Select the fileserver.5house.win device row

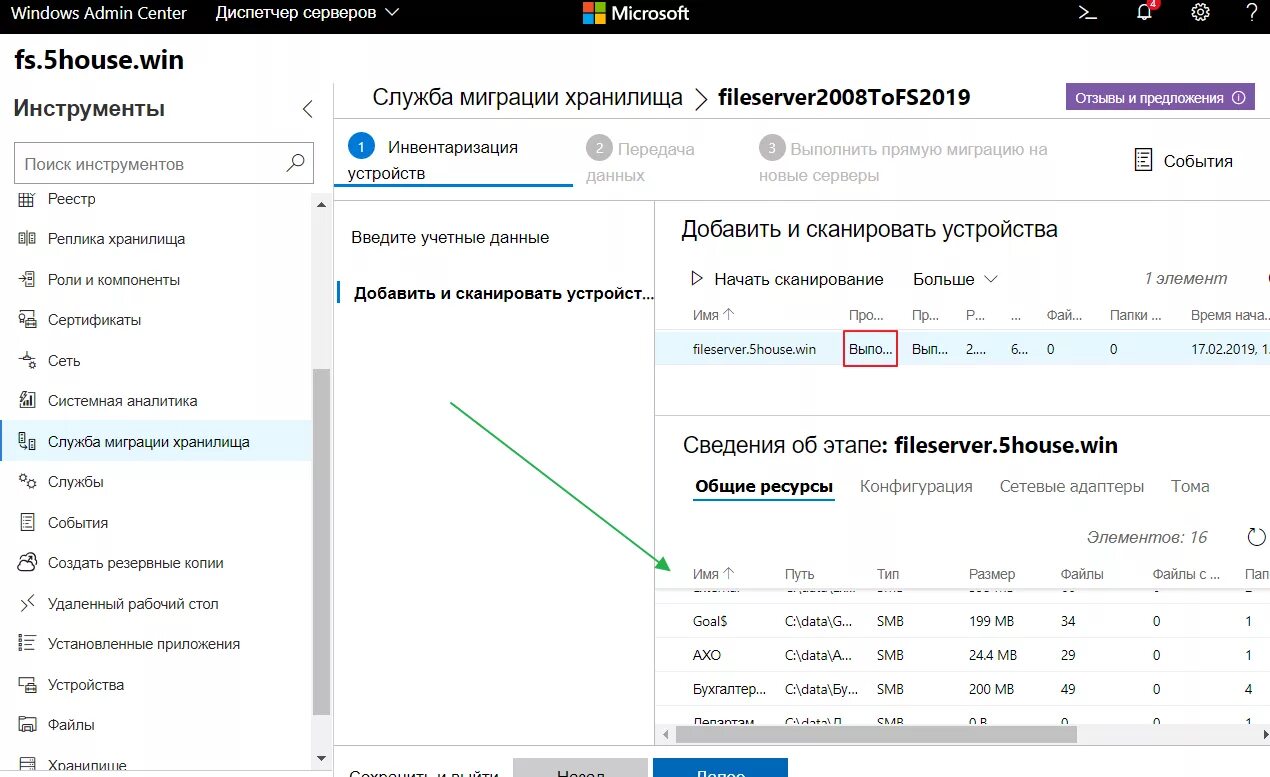coord(962,349)
